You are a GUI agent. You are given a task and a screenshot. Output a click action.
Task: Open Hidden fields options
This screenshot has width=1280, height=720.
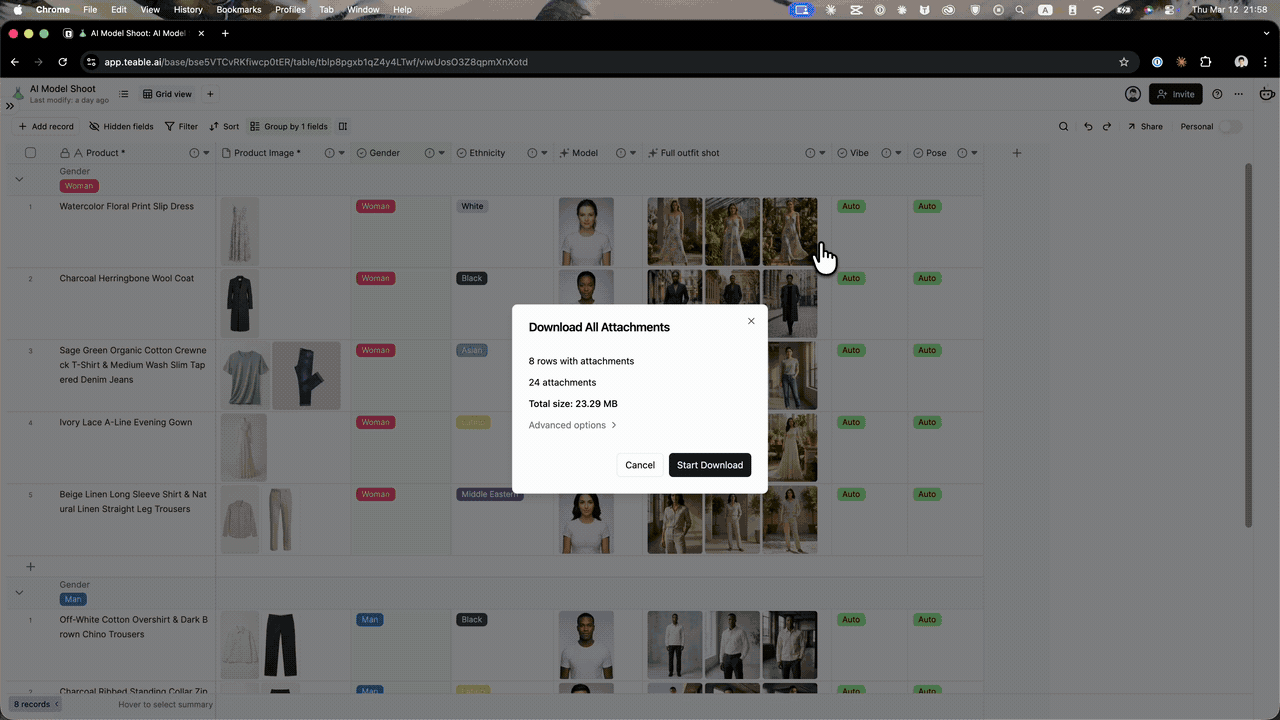point(121,127)
